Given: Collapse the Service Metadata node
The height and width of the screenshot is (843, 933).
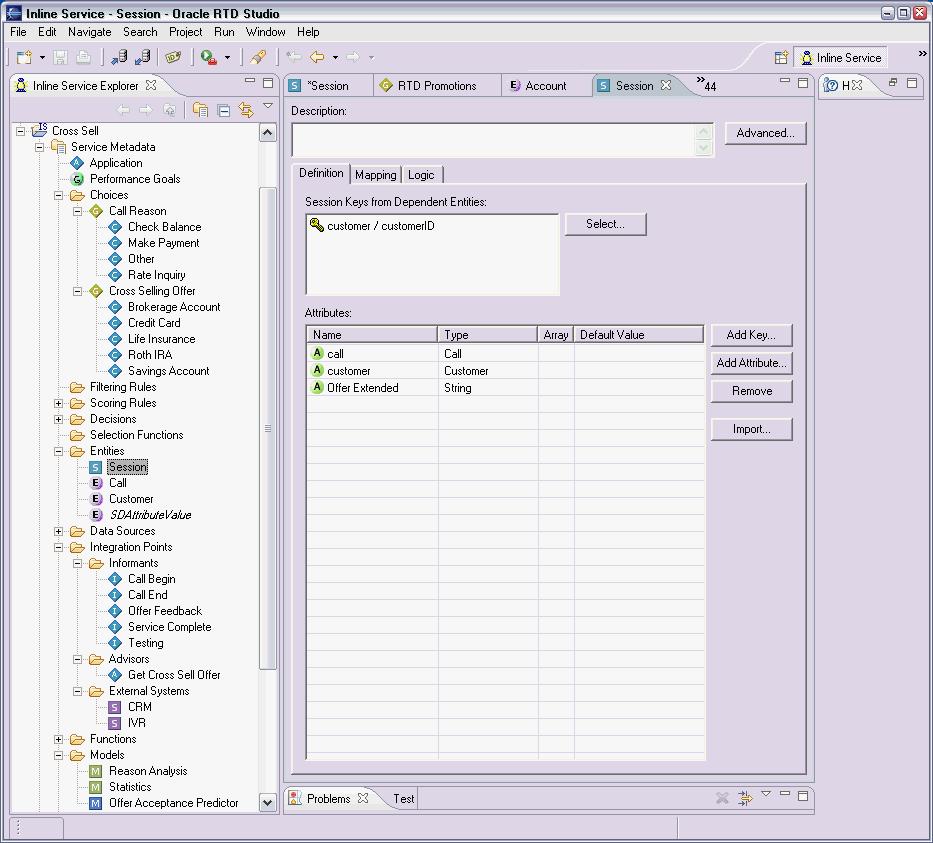Looking at the screenshot, I should point(39,147).
